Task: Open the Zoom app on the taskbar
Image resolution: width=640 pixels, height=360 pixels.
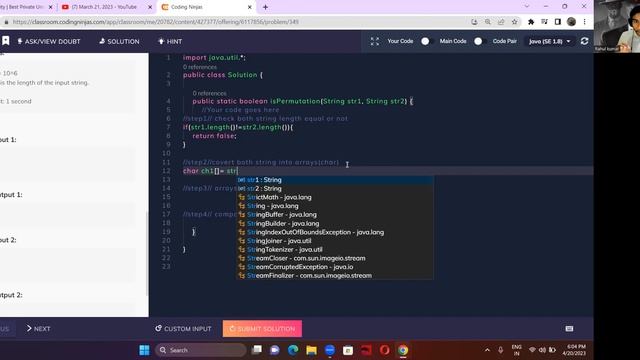Action: tap(330, 350)
